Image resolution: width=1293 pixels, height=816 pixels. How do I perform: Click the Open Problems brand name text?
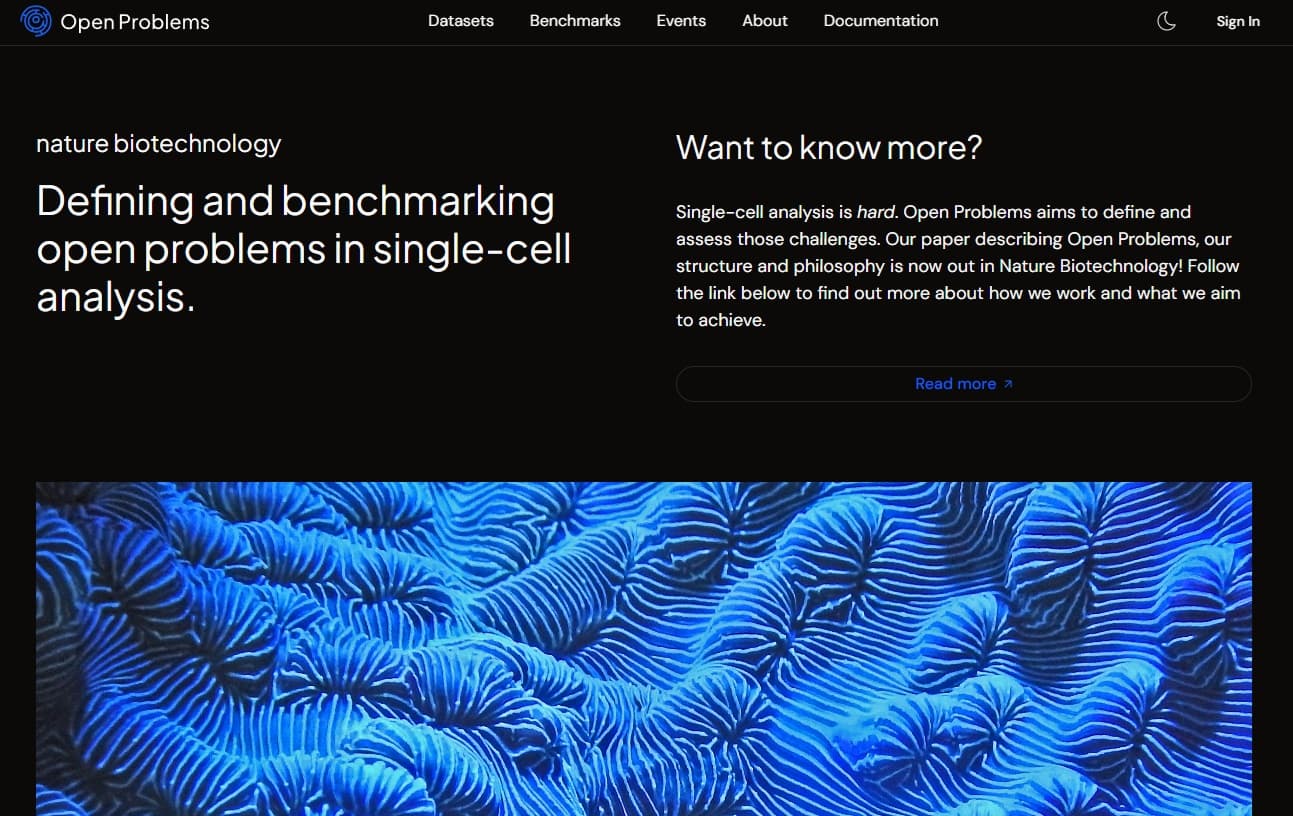point(135,22)
